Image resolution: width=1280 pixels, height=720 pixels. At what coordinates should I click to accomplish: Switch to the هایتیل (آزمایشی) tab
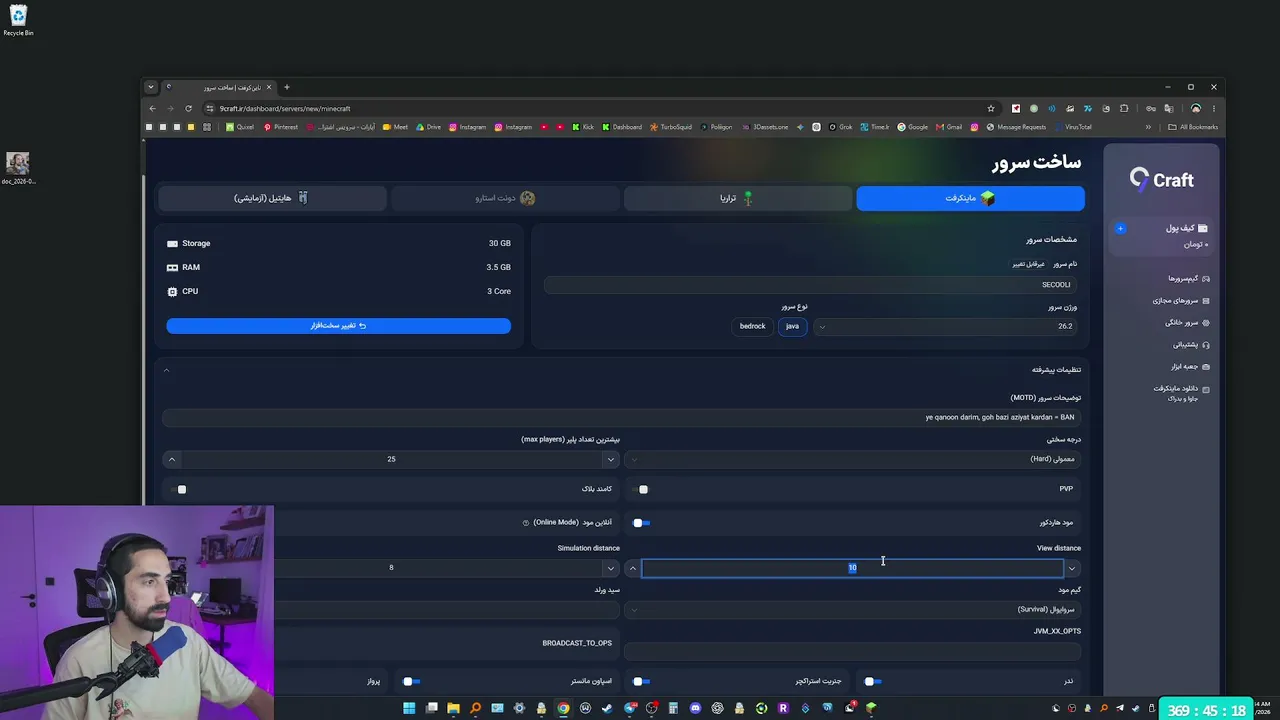[272, 198]
